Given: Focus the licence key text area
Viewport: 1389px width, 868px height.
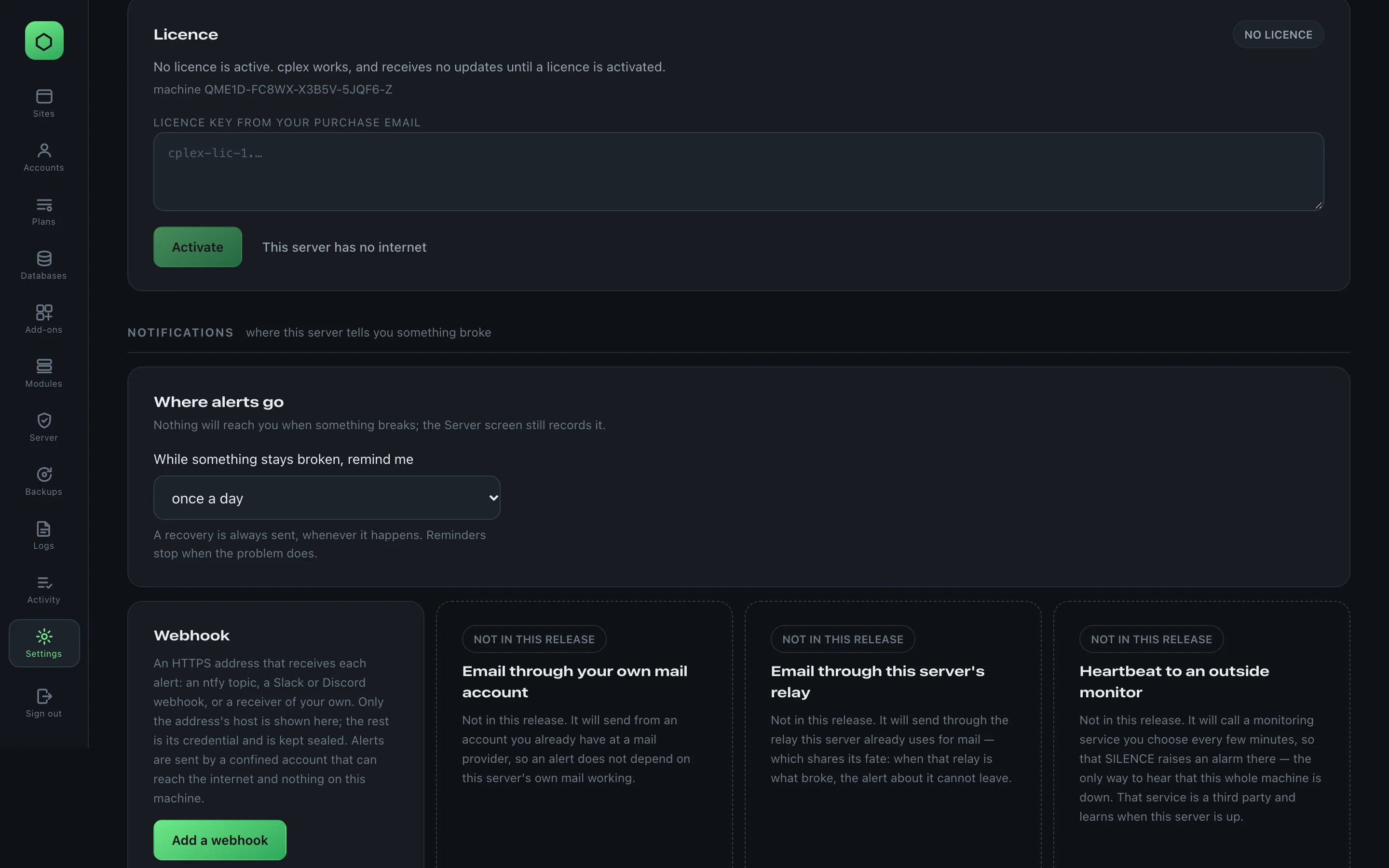Looking at the screenshot, I should [738, 172].
